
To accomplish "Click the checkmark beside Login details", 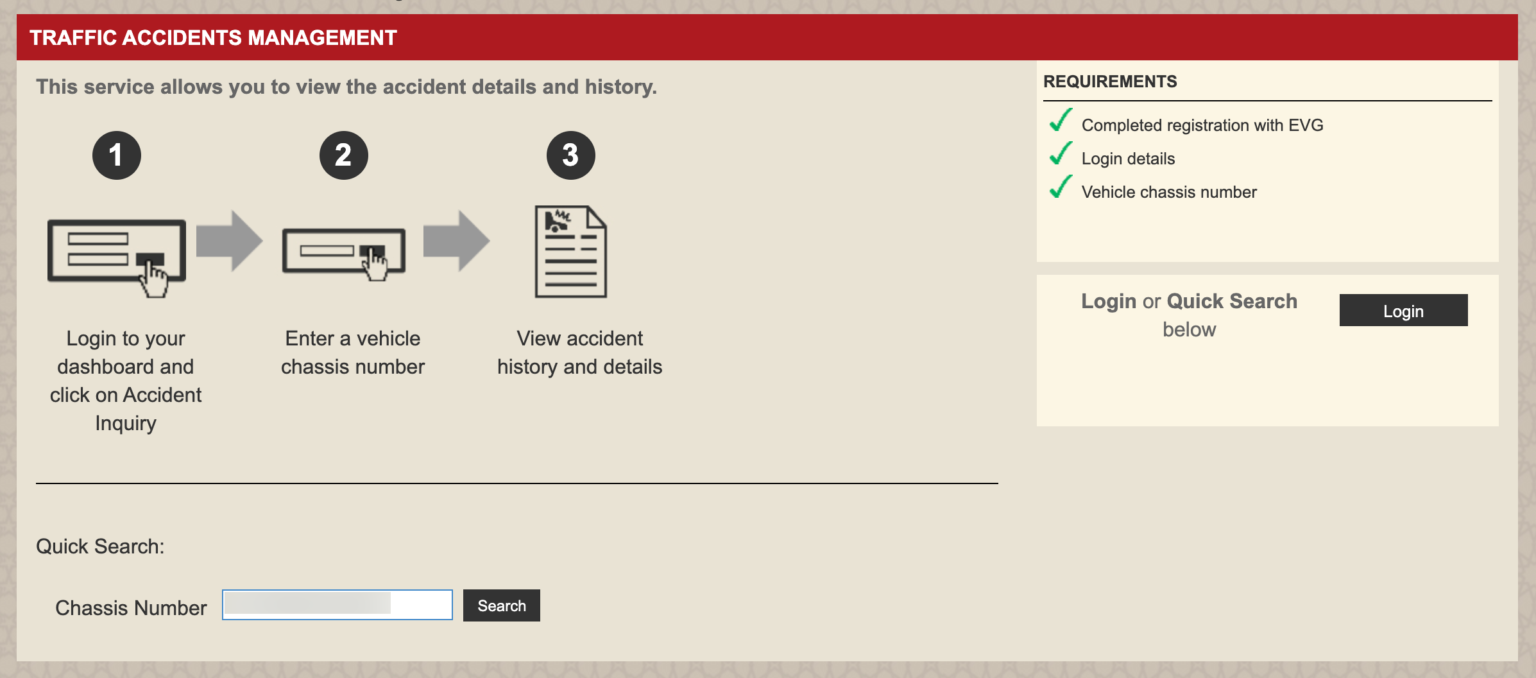I will pos(1060,154).
